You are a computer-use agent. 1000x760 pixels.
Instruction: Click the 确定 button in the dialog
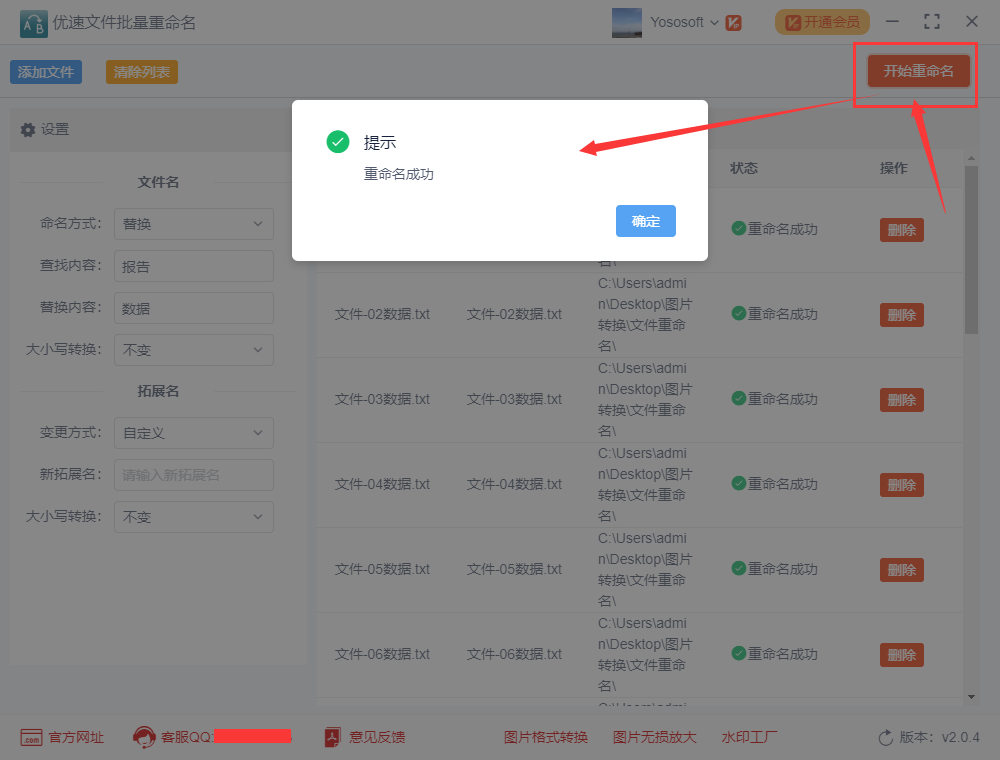pyautogui.click(x=645, y=221)
